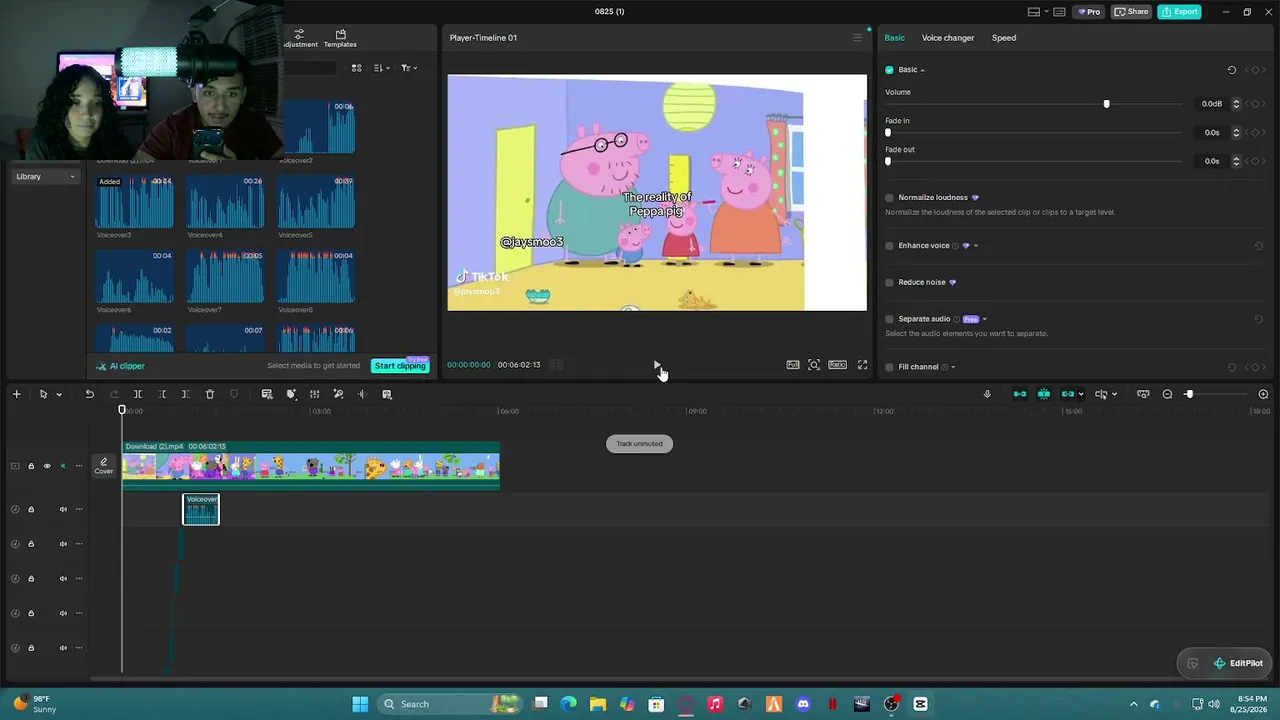Open Discord from the taskbar

(x=803, y=704)
